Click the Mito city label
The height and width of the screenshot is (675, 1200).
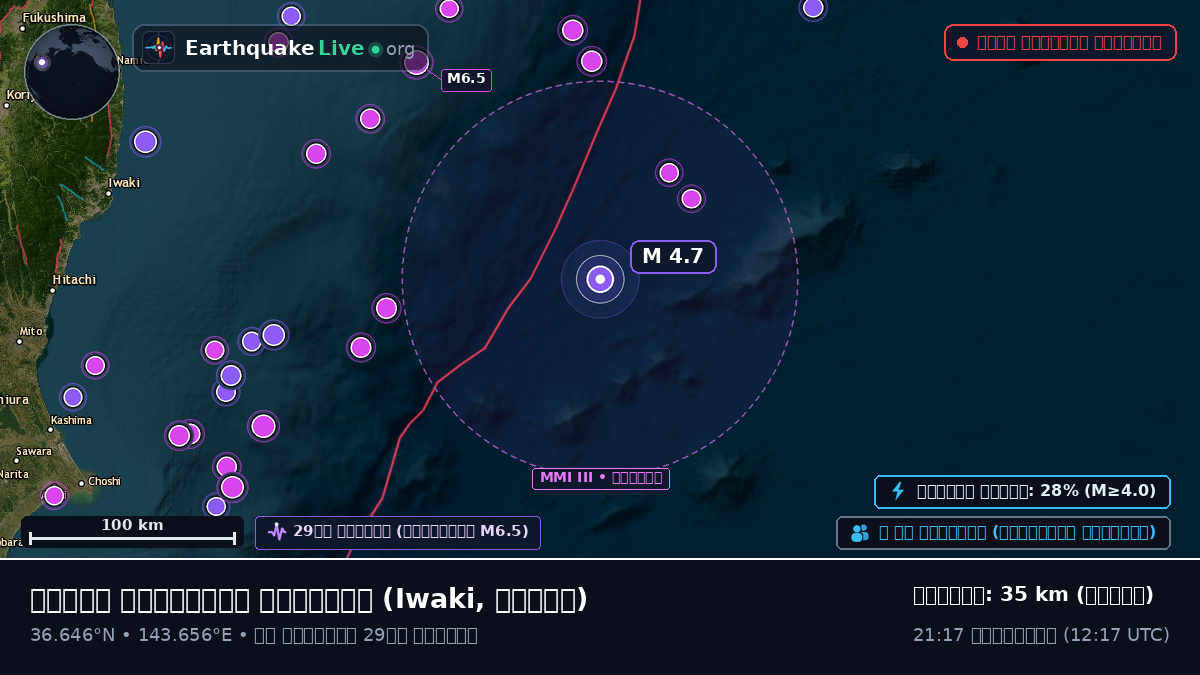31,331
